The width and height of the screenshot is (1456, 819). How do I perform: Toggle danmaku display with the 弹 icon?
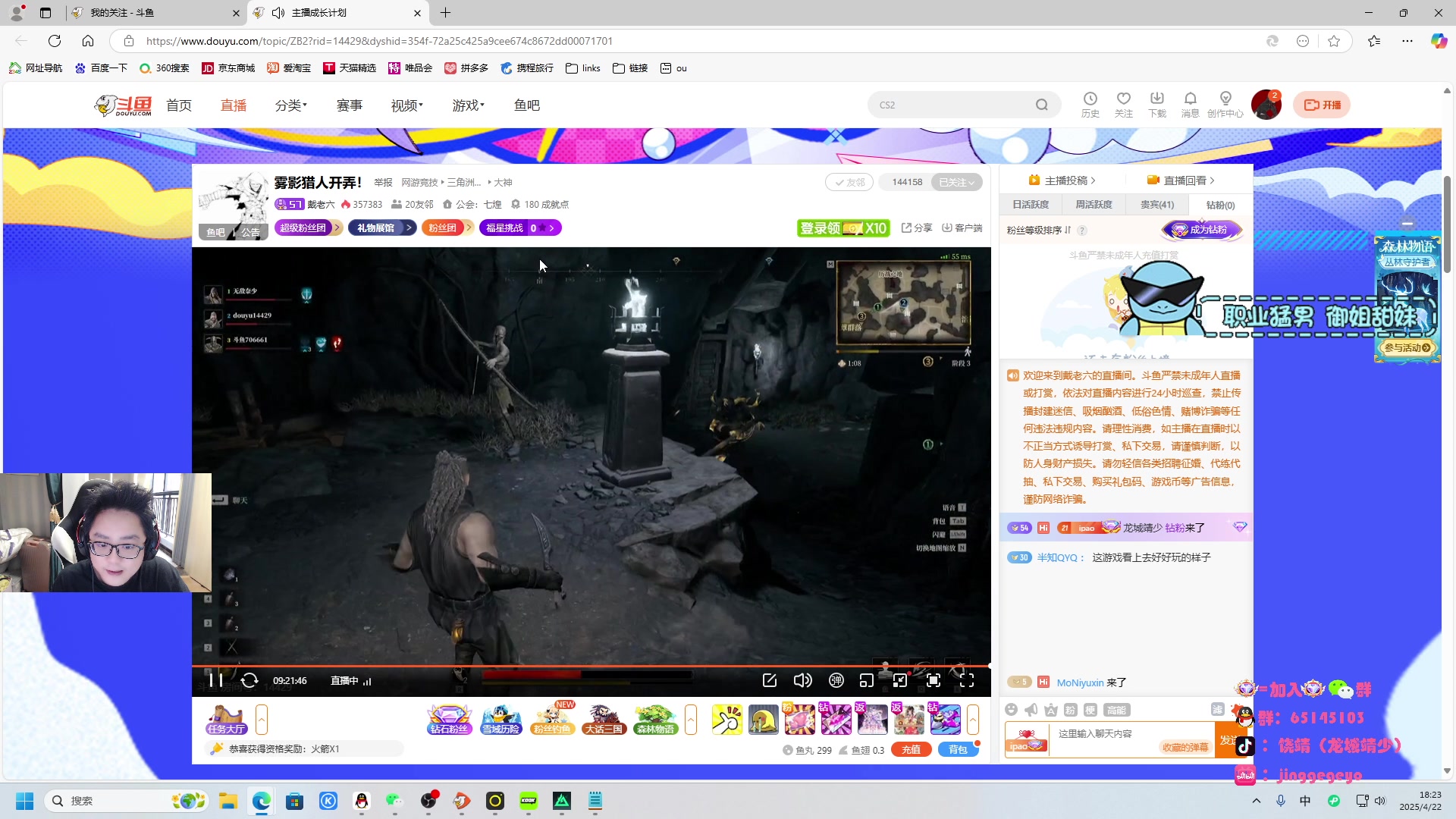point(836,680)
